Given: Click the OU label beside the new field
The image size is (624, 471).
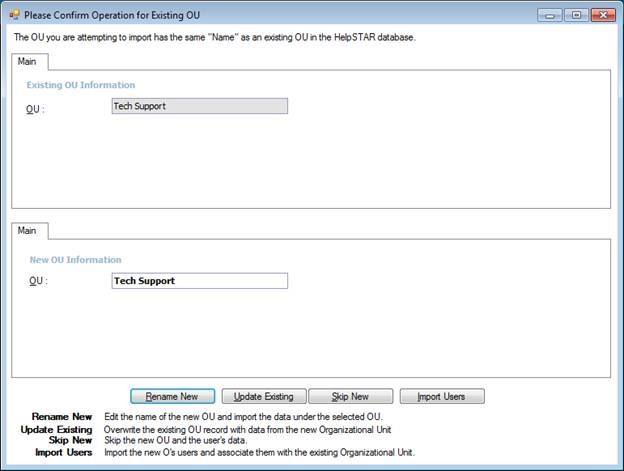Looking at the screenshot, I should 39,281.
